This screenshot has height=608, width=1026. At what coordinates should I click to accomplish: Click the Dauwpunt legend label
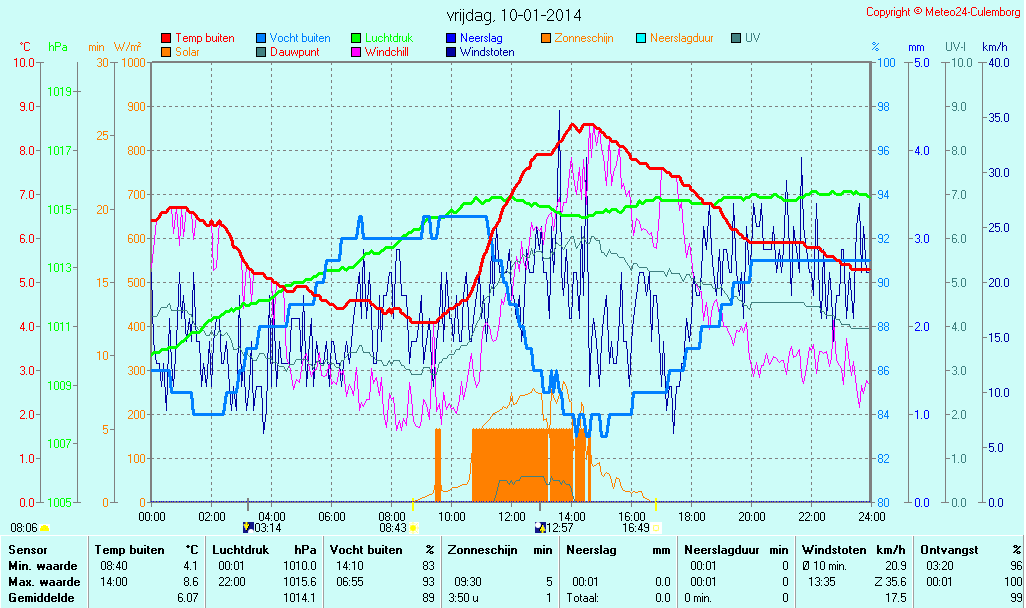[x=295, y=52]
